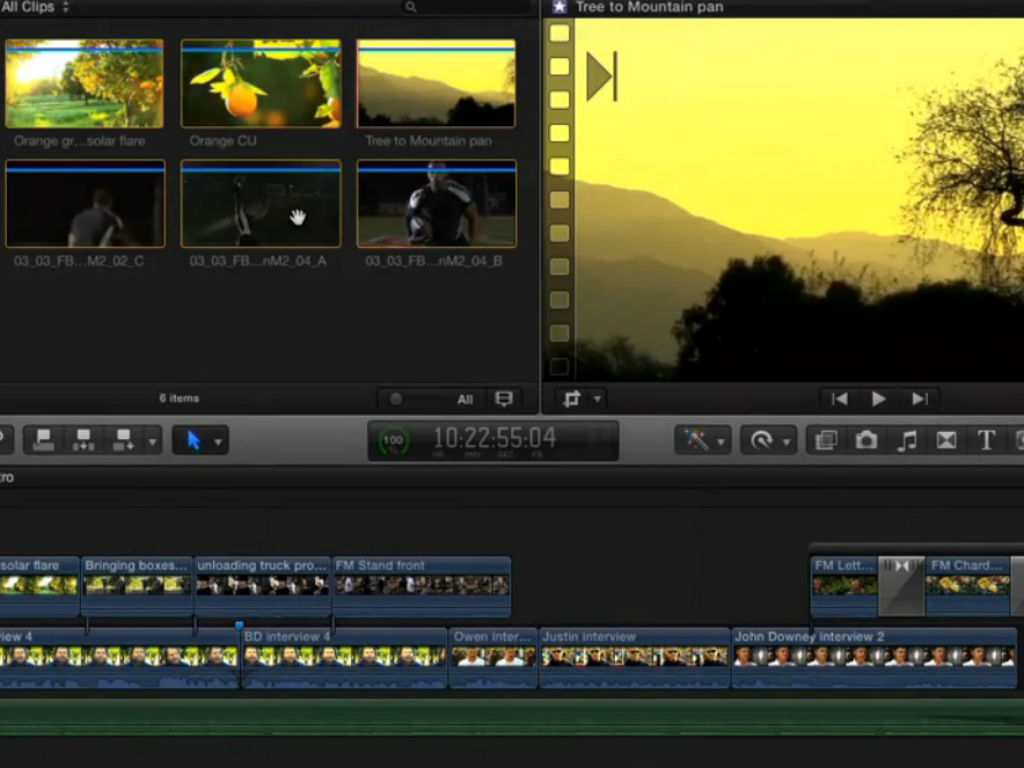Jump to previous edit in viewer
This screenshot has height=768, width=1024.
pyautogui.click(x=839, y=398)
